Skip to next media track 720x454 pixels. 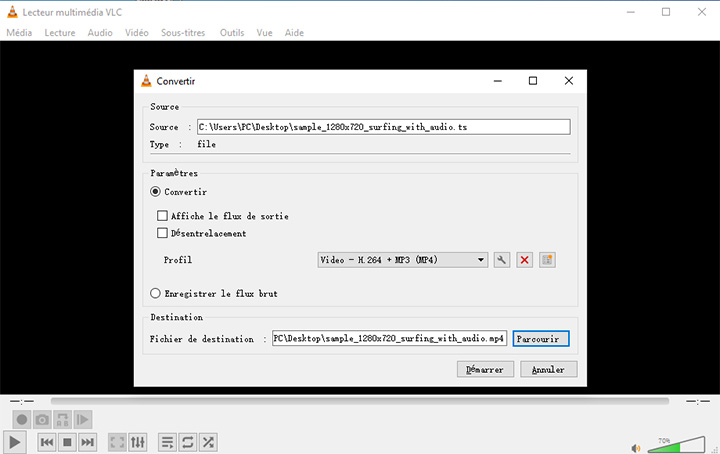coord(87,442)
